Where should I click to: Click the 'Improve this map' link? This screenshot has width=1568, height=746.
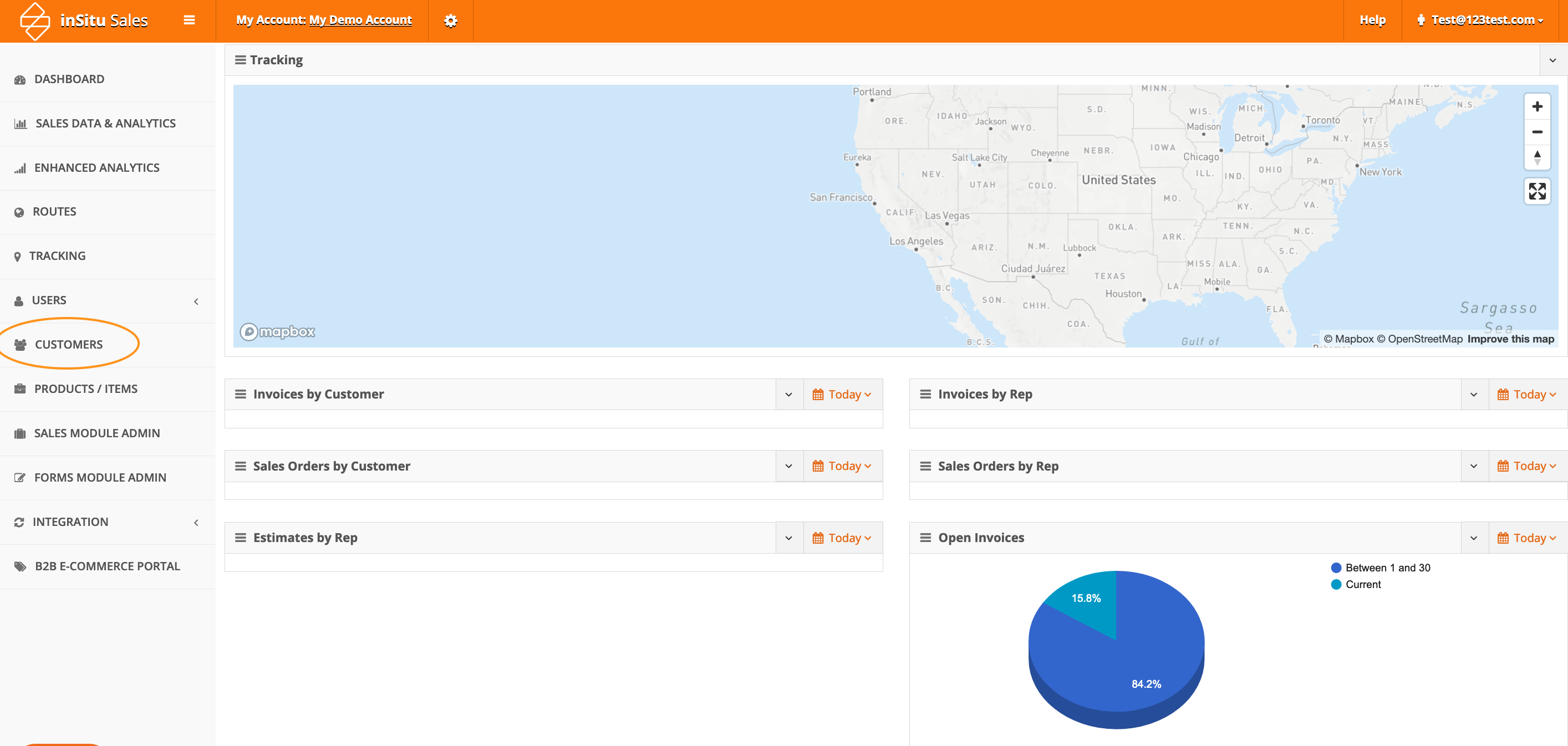pos(1510,339)
